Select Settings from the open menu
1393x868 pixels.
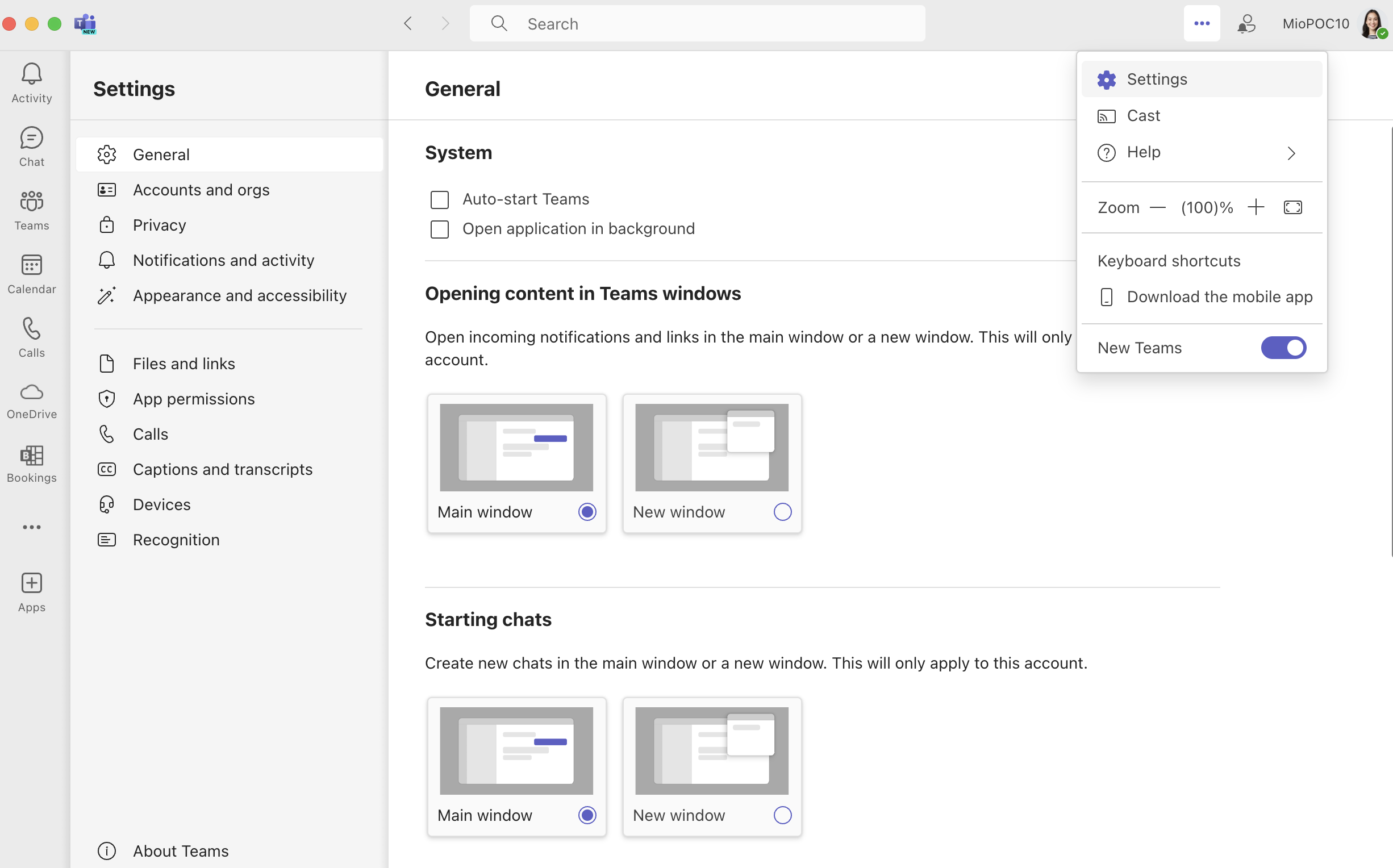[1157, 78]
